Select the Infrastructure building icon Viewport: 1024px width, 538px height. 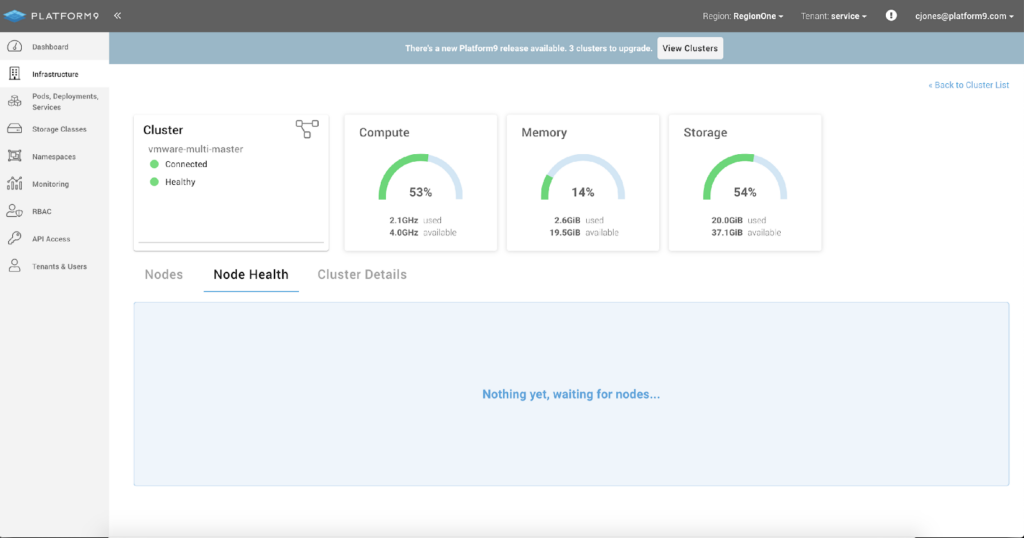click(x=14, y=74)
